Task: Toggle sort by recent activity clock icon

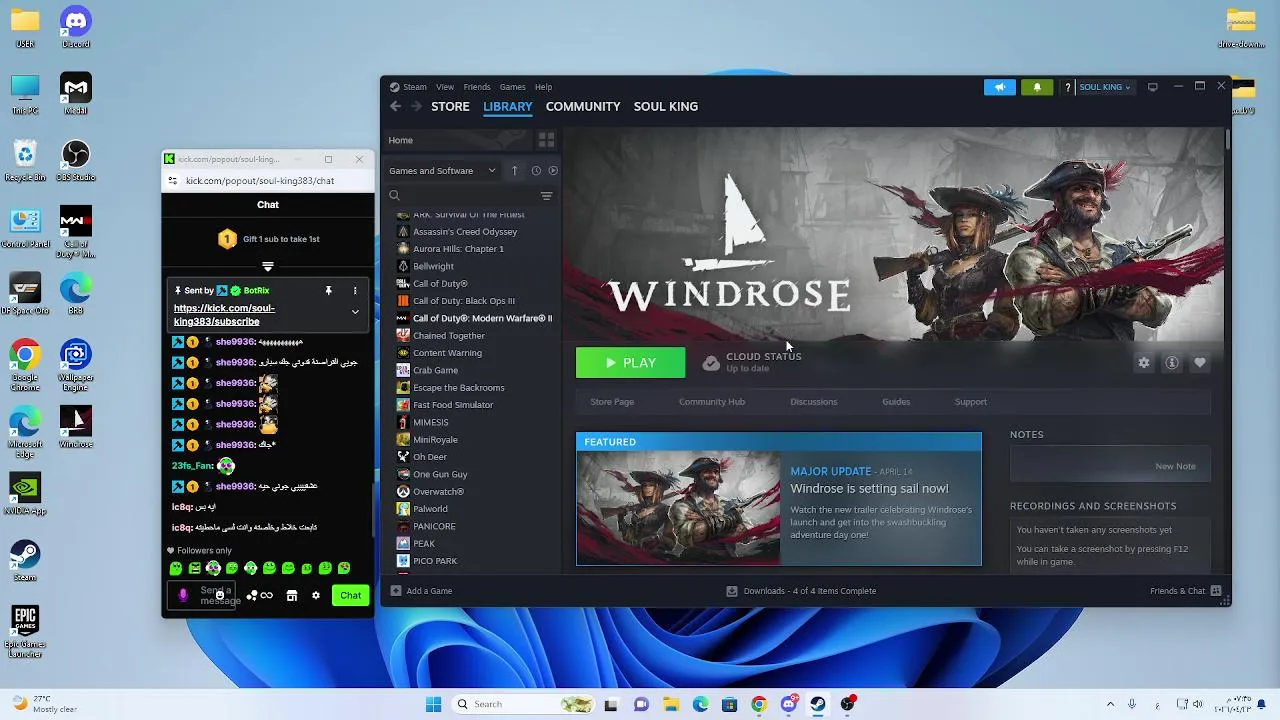Action: click(536, 170)
